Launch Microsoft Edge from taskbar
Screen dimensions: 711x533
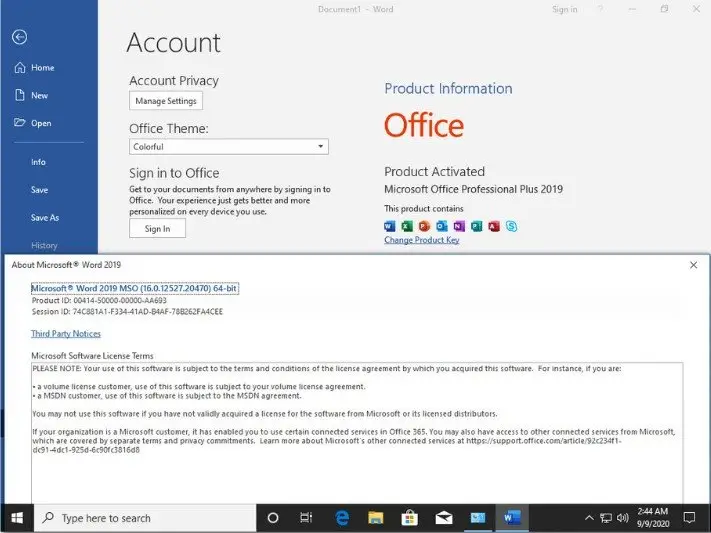342,518
